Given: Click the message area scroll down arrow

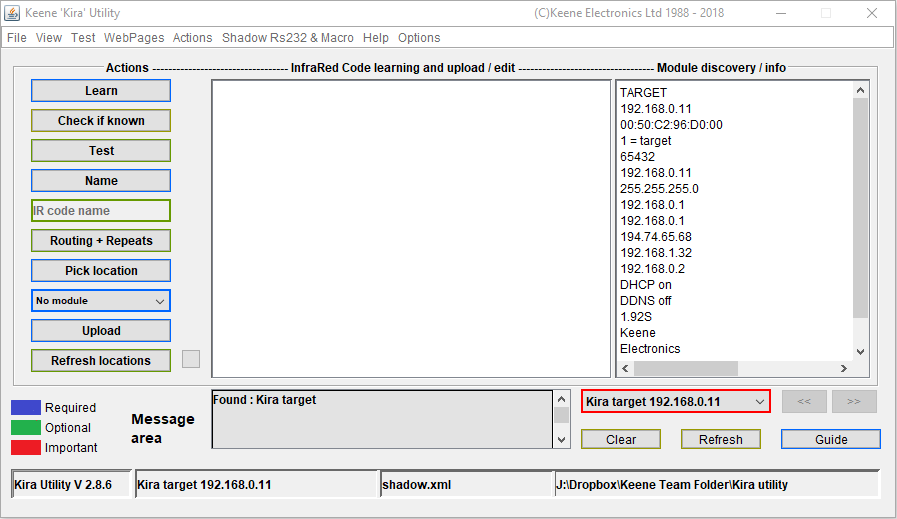Looking at the screenshot, I should pos(561,440).
